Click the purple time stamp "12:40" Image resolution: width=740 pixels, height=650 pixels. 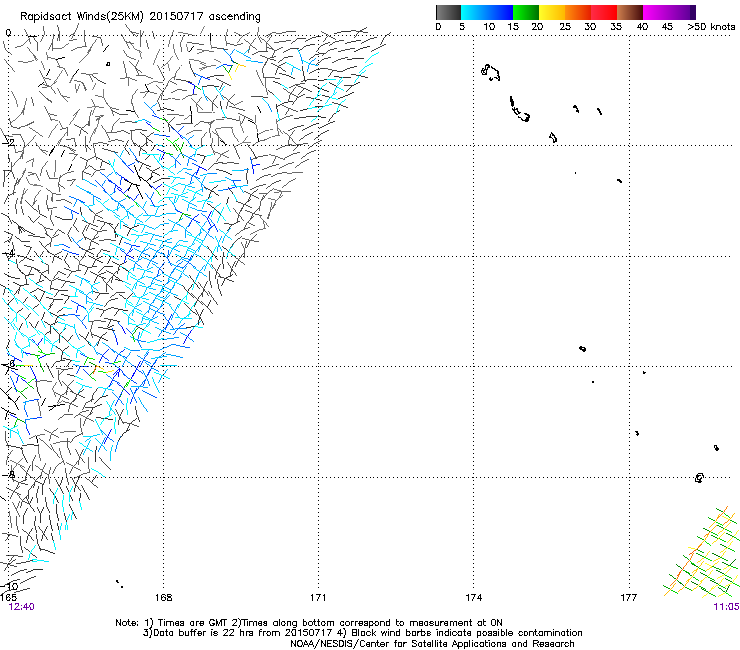pyautogui.click(x=21, y=607)
